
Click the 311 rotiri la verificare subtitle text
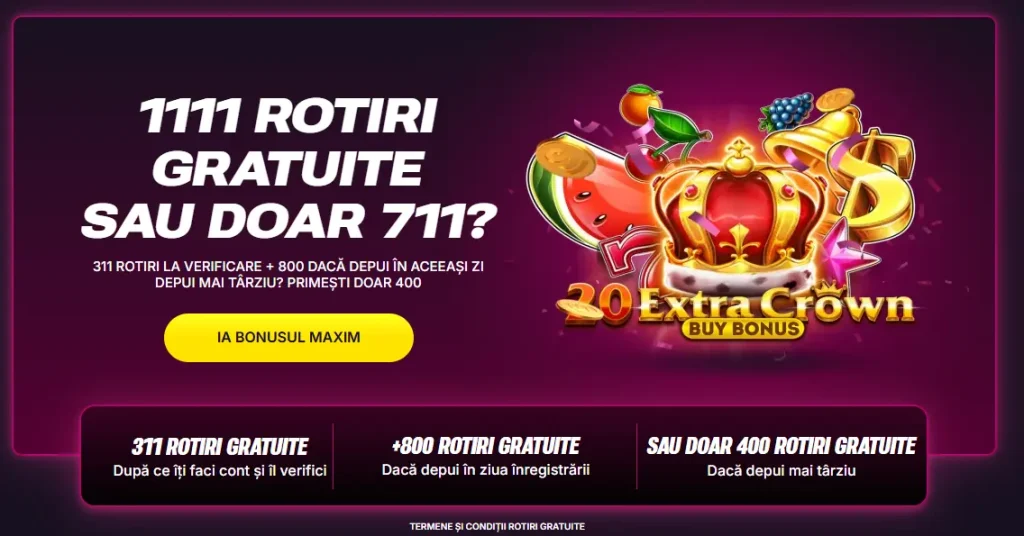click(x=289, y=275)
